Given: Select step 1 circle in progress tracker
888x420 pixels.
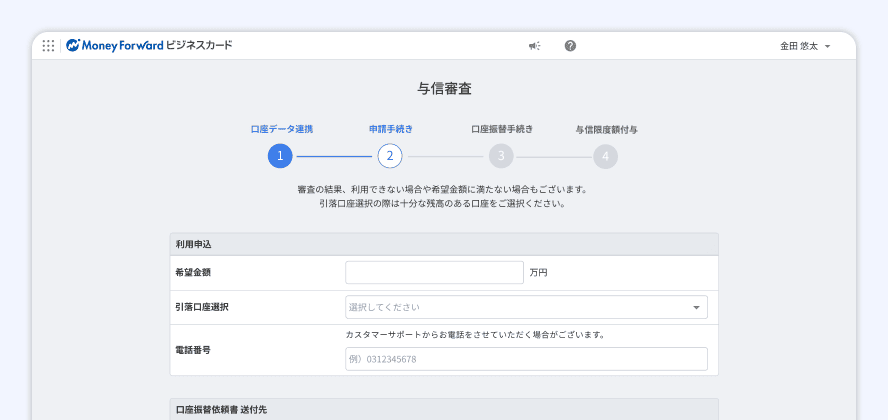Looking at the screenshot, I should pos(281,156).
